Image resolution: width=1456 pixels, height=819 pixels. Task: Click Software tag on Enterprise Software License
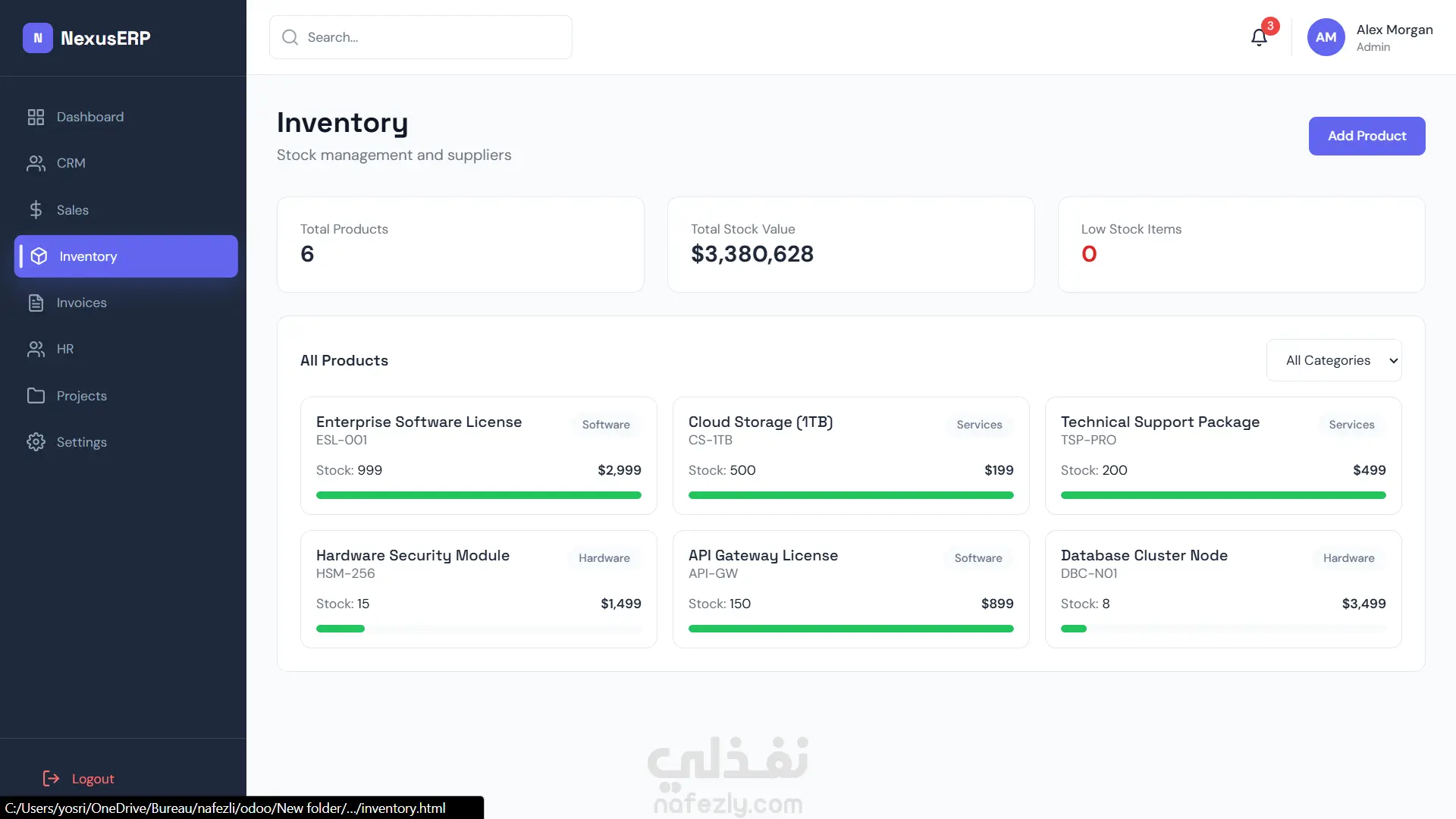coord(606,425)
